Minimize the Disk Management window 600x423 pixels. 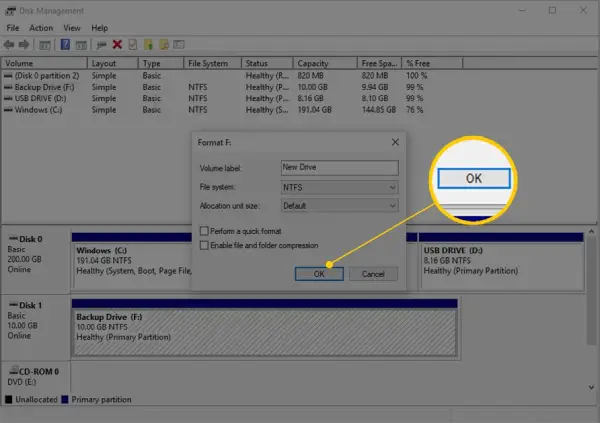tap(522, 10)
